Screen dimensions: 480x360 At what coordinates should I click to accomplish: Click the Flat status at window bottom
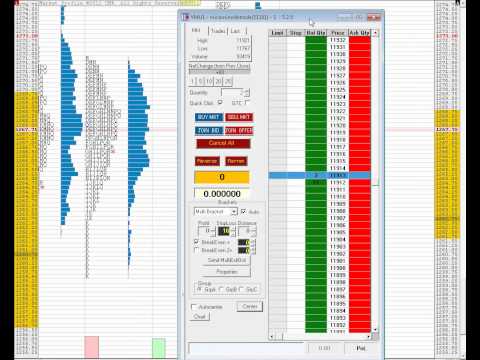pos(361,348)
